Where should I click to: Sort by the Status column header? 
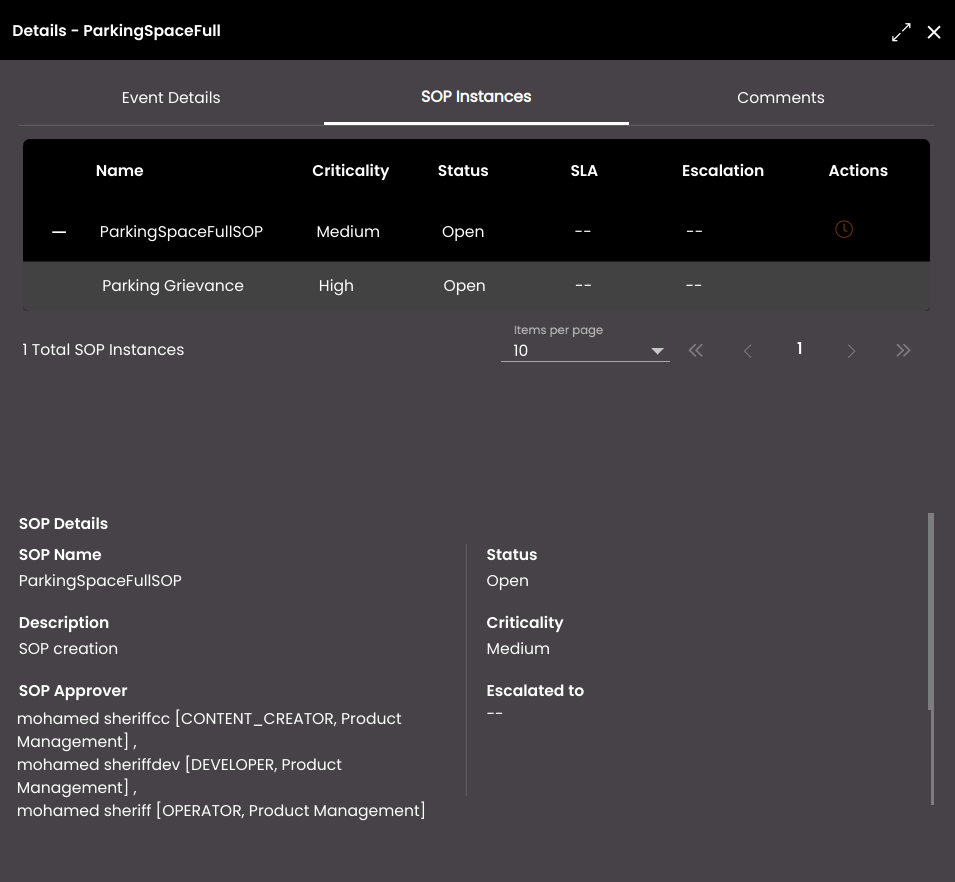coord(463,171)
